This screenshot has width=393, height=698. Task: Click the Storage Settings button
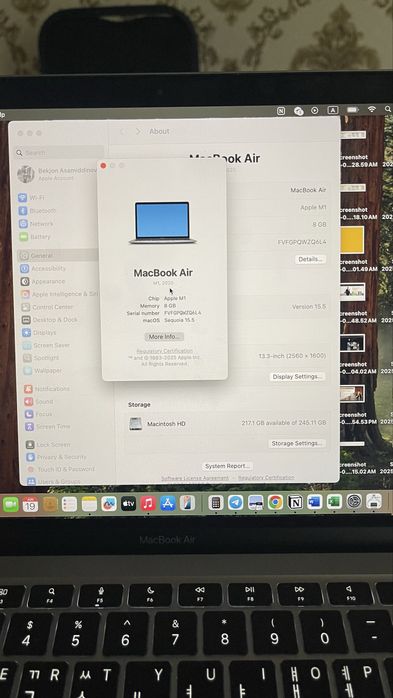coord(296,443)
